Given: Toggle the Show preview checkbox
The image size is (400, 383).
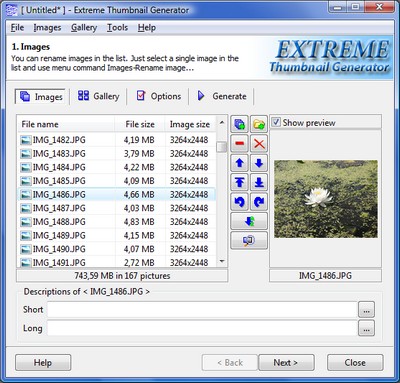Looking at the screenshot, I should (x=276, y=122).
